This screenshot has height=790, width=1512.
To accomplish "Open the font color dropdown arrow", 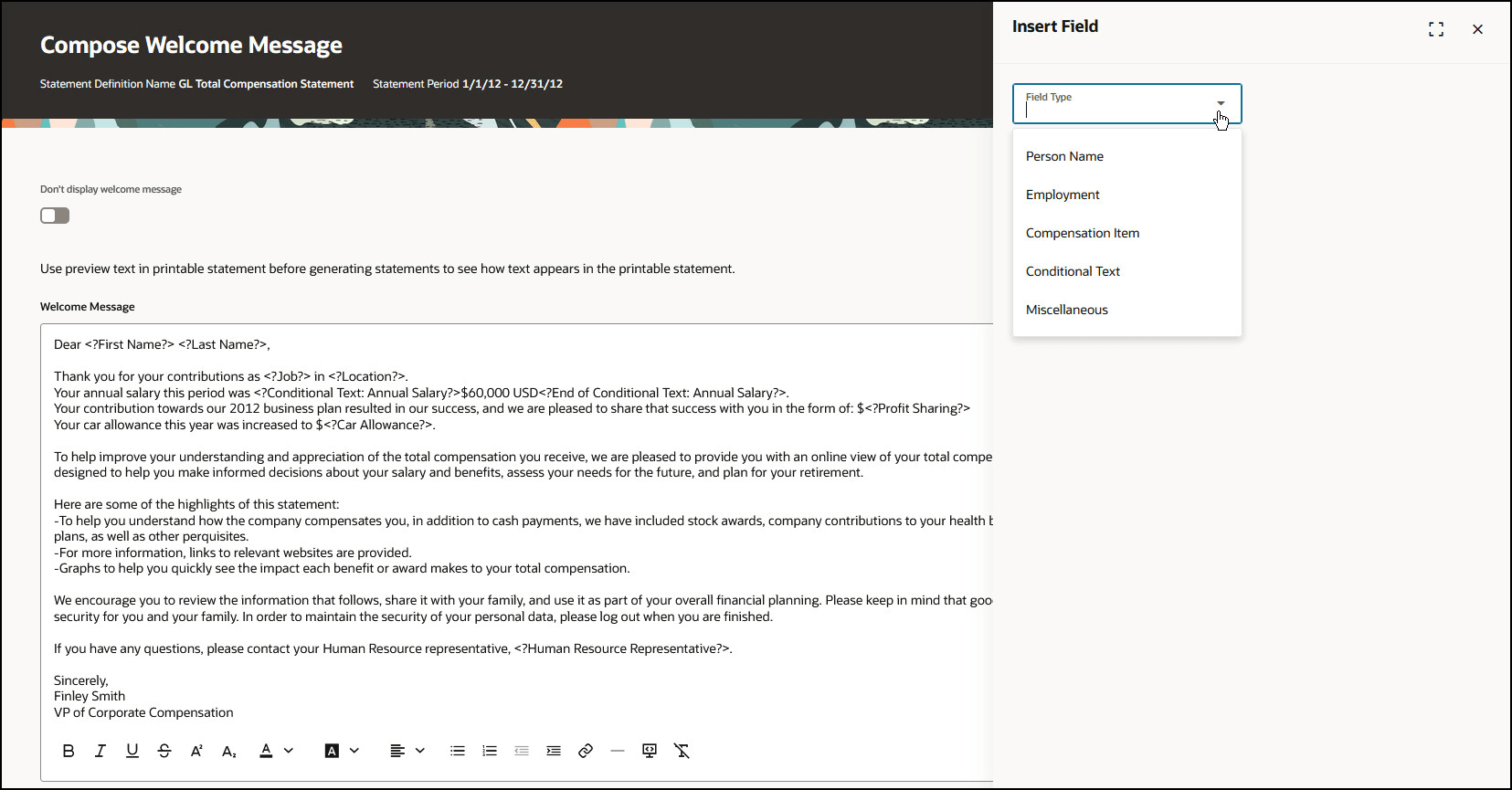I will coord(289,751).
